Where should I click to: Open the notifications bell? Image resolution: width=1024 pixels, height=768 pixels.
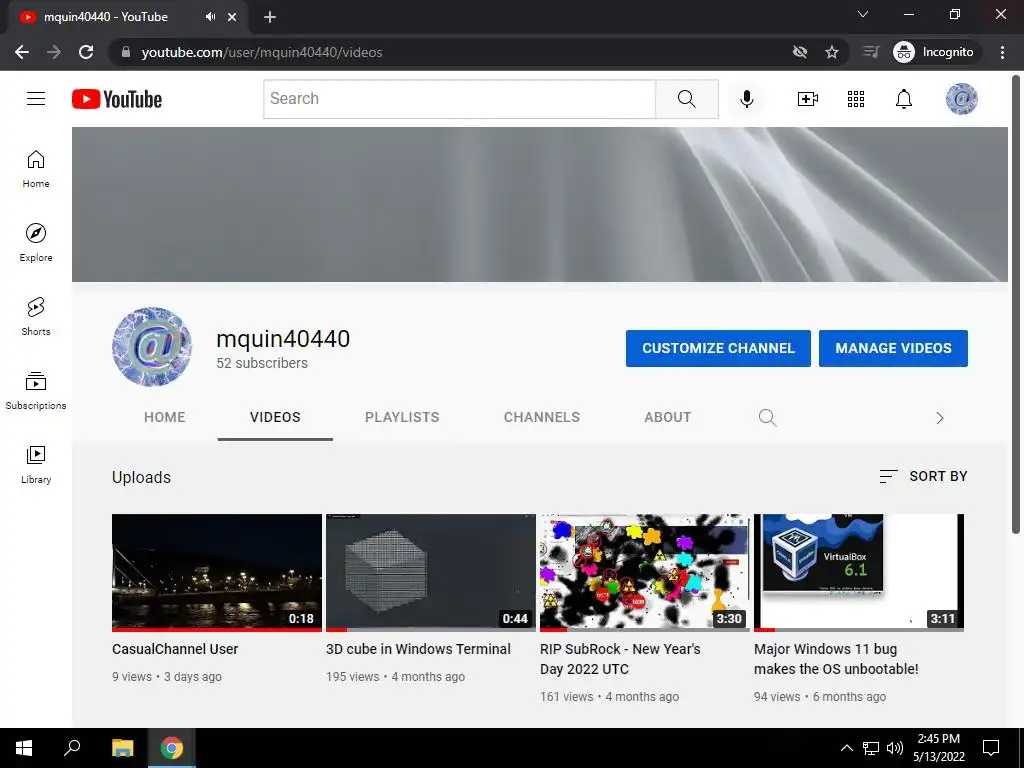904,99
